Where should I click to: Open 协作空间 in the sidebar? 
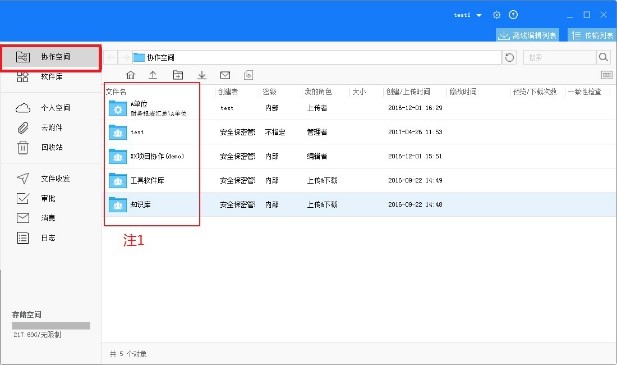(51, 57)
